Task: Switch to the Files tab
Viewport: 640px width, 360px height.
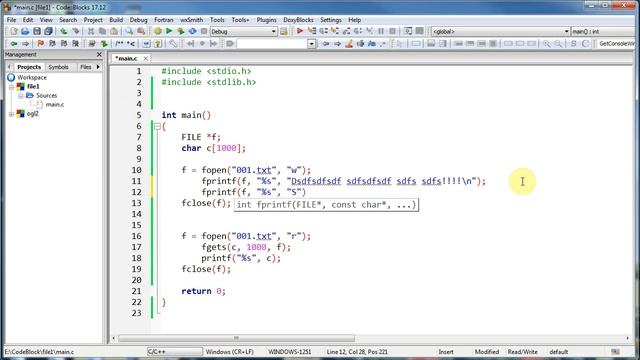Action: pos(86,67)
